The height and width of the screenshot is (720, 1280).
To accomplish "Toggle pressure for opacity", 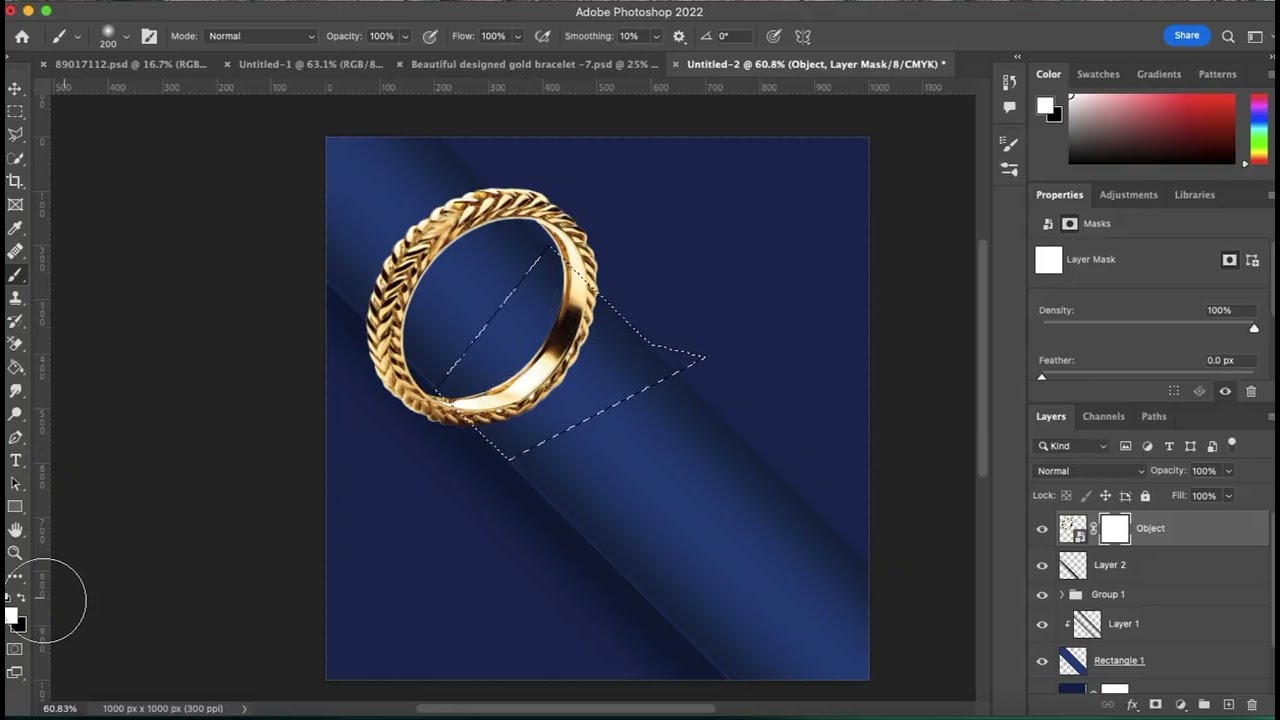I will (x=430, y=36).
